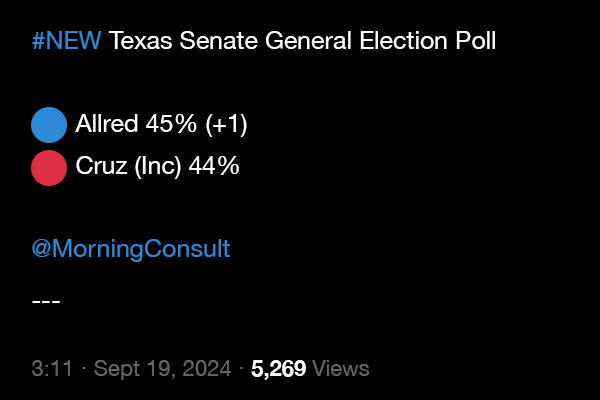Open the @MorningConsult profile mention
This screenshot has width=600, height=400.
(131, 249)
